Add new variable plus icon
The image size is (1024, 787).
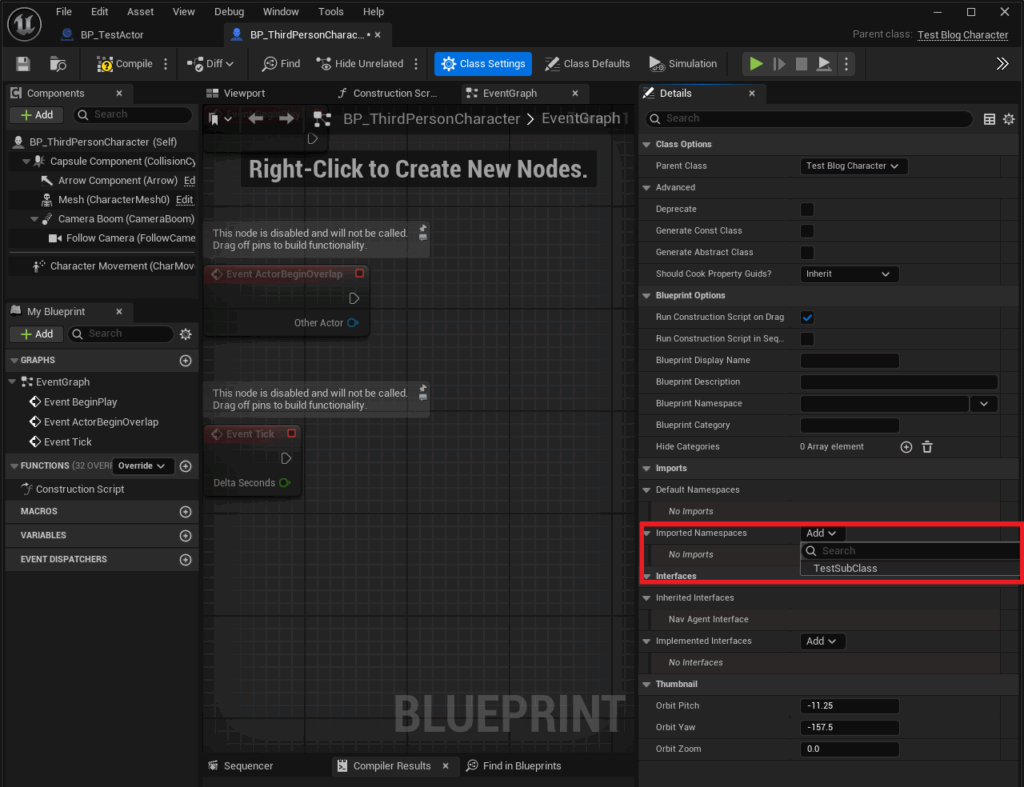pyautogui.click(x=185, y=536)
